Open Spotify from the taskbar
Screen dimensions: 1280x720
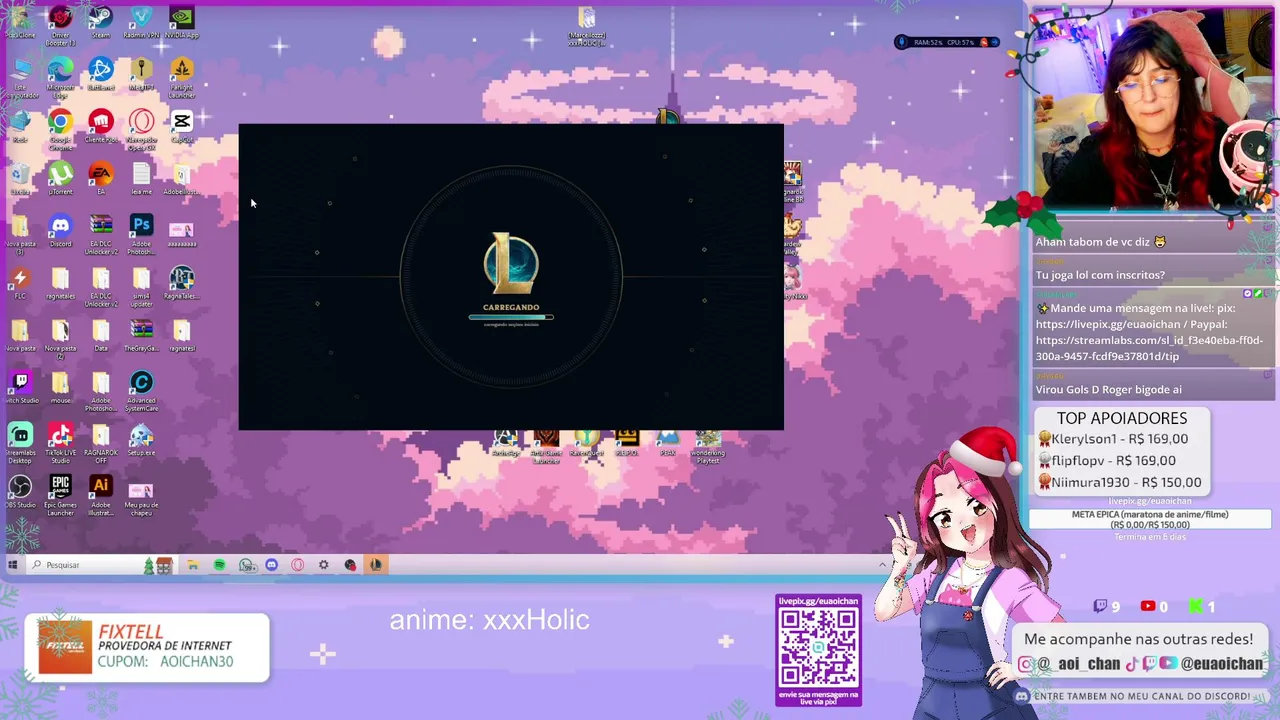(219, 565)
